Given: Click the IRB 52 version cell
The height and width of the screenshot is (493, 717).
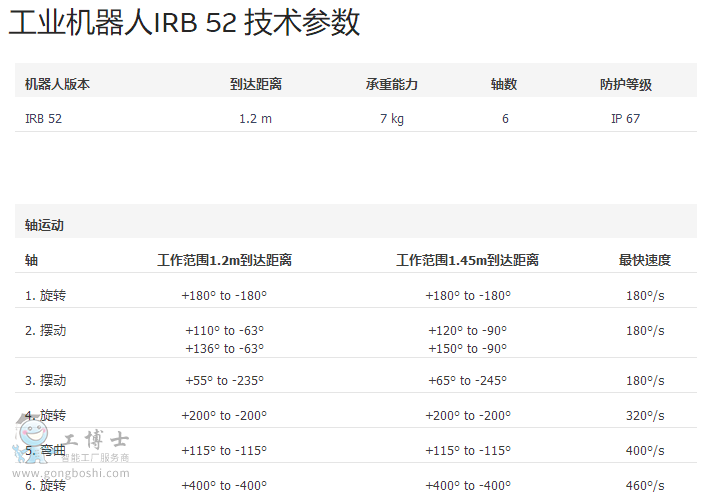Looking at the screenshot, I should tap(43, 119).
